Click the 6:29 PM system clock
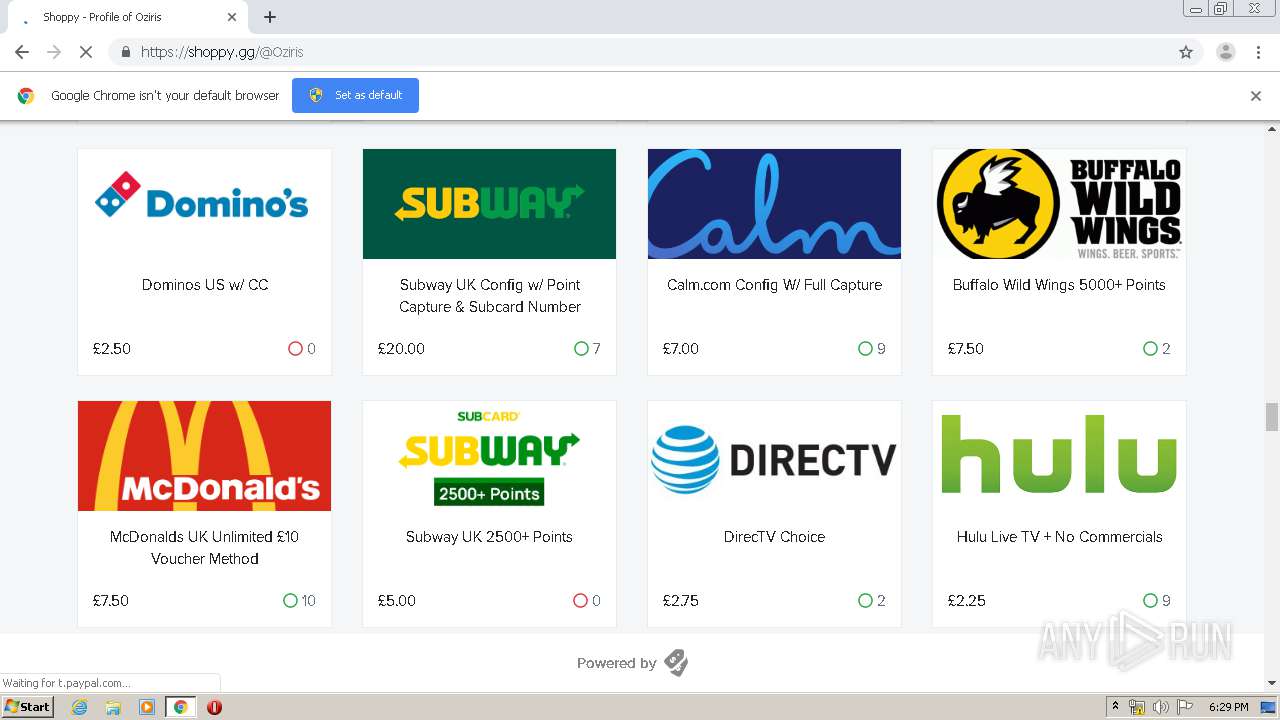Image resolution: width=1280 pixels, height=720 pixels. coord(1228,707)
